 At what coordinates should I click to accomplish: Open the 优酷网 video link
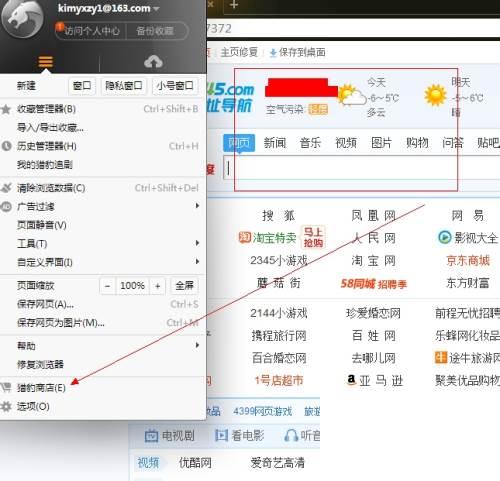[x=195, y=463]
